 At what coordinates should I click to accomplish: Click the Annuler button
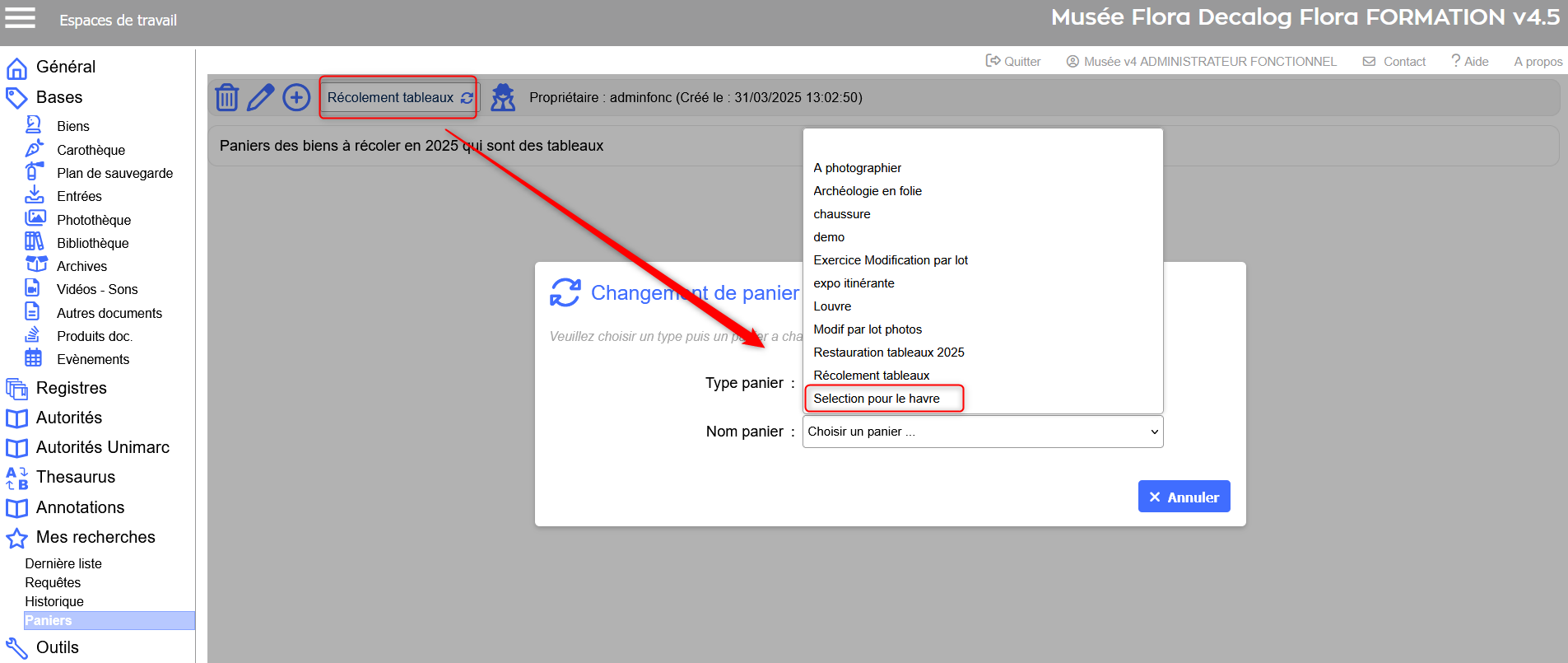tap(1184, 497)
